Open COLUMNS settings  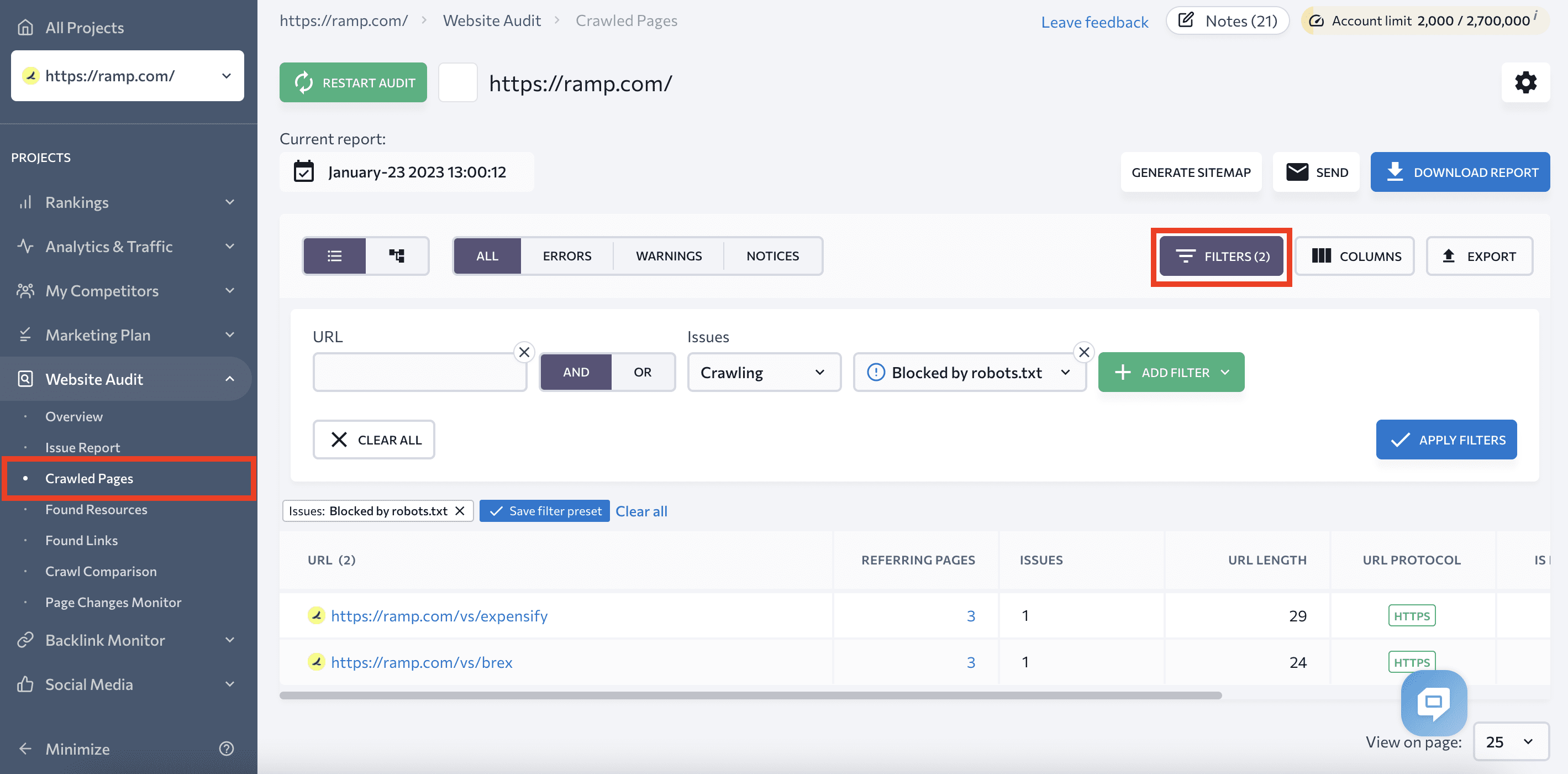pyautogui.click(x=1355, y=256)
